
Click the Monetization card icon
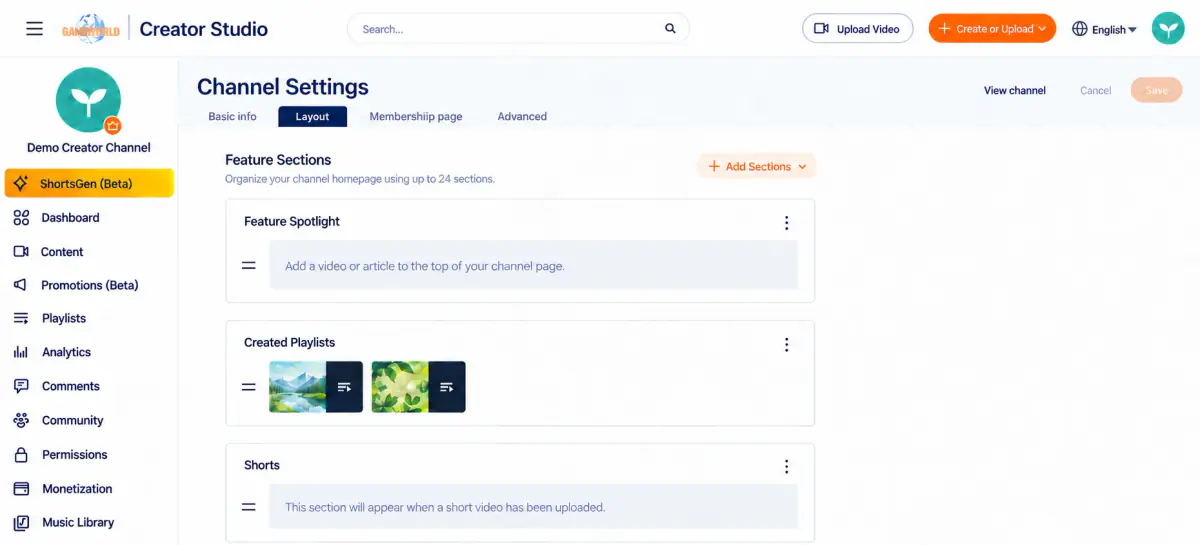(x=21, y=489)
